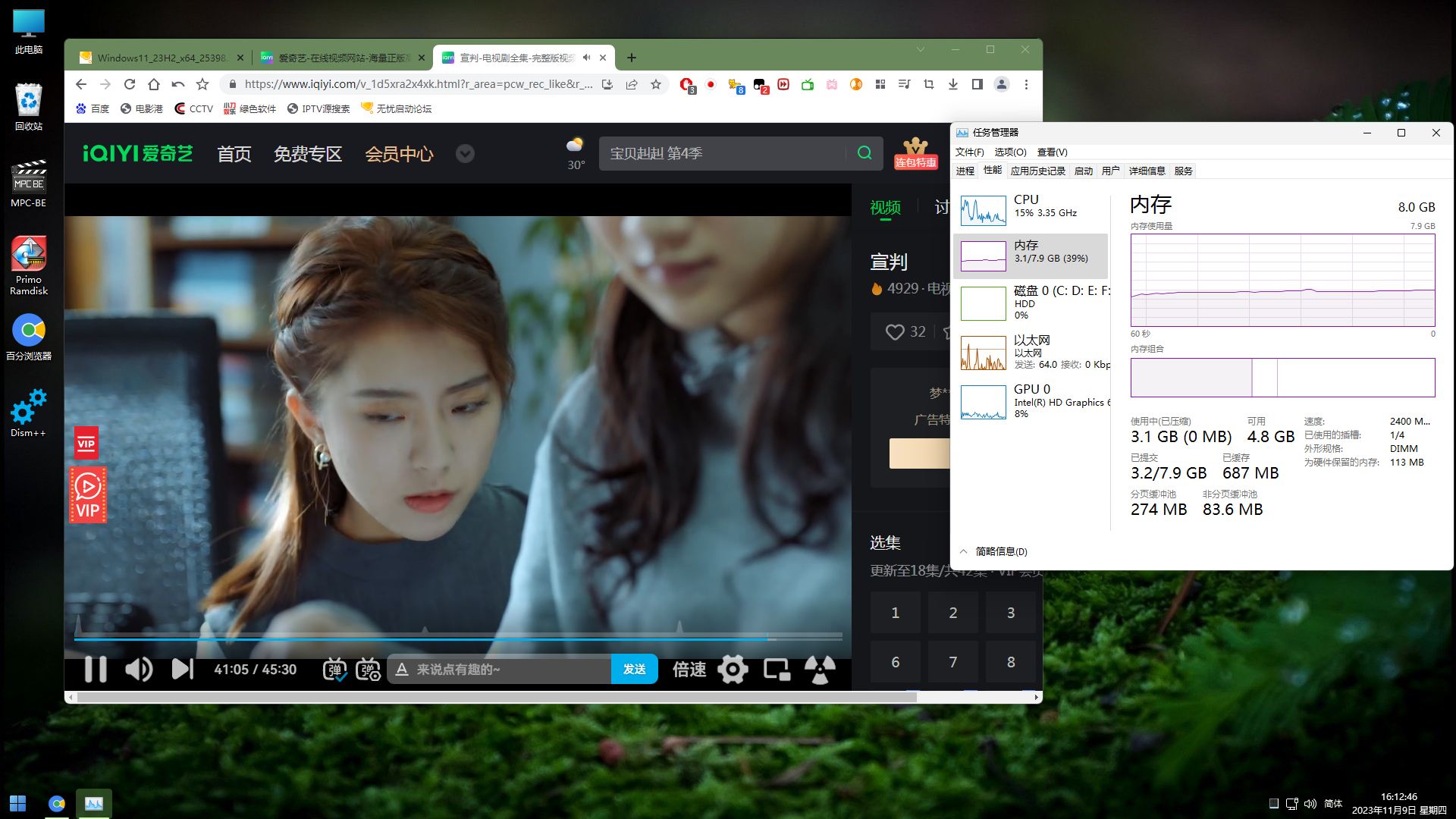Like the video with heart icon
1456x819 pixels.
(x=895, y=332)
